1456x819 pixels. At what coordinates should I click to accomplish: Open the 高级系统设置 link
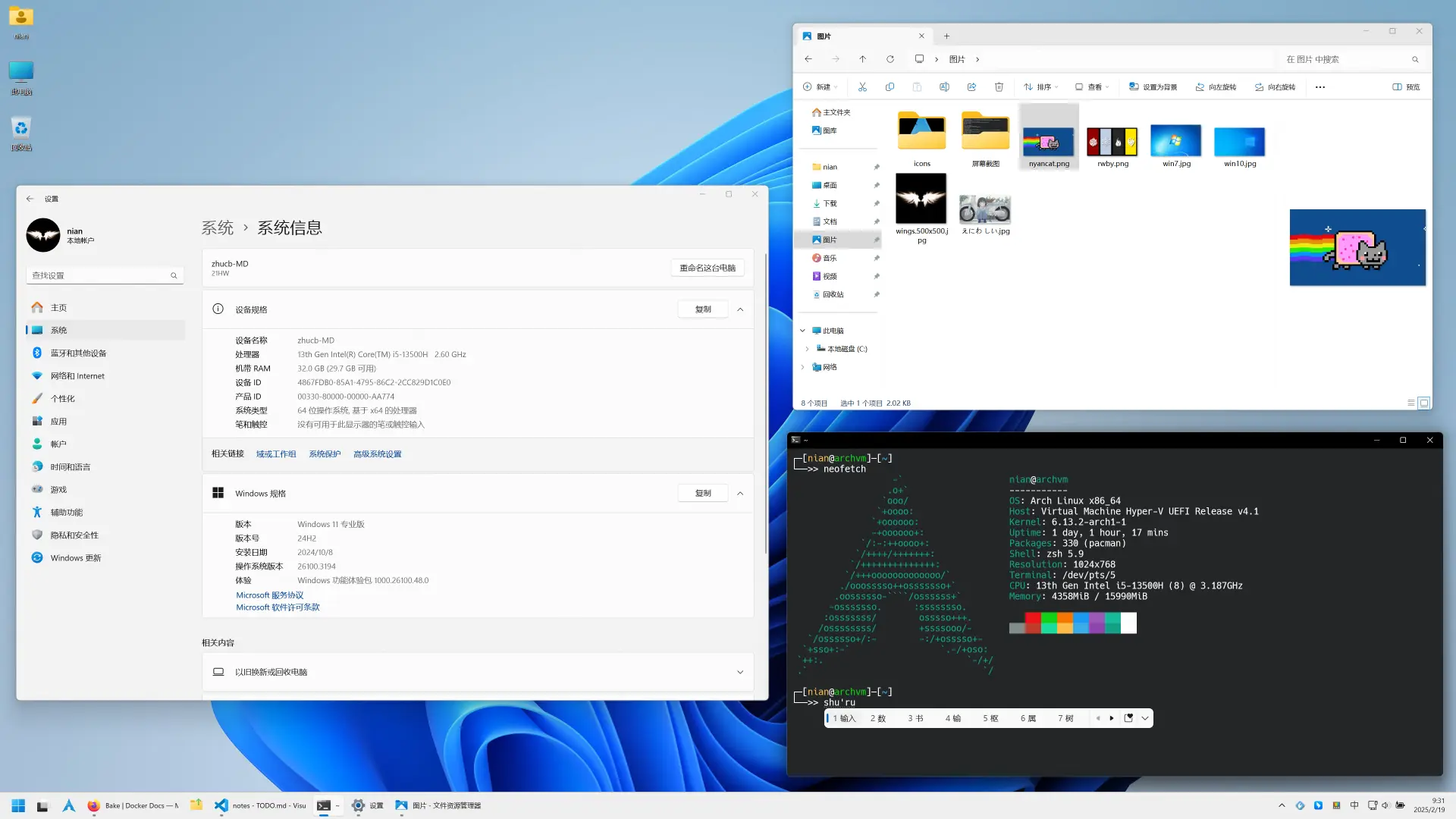coord(377,454)
